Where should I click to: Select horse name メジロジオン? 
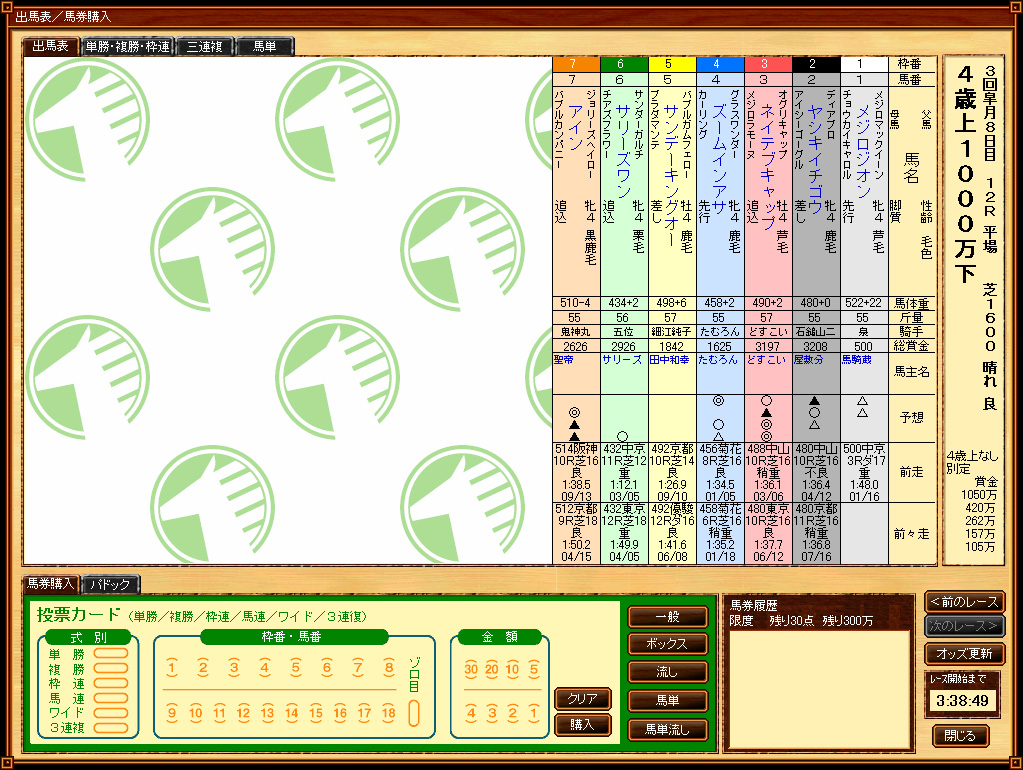pos(864,151)
